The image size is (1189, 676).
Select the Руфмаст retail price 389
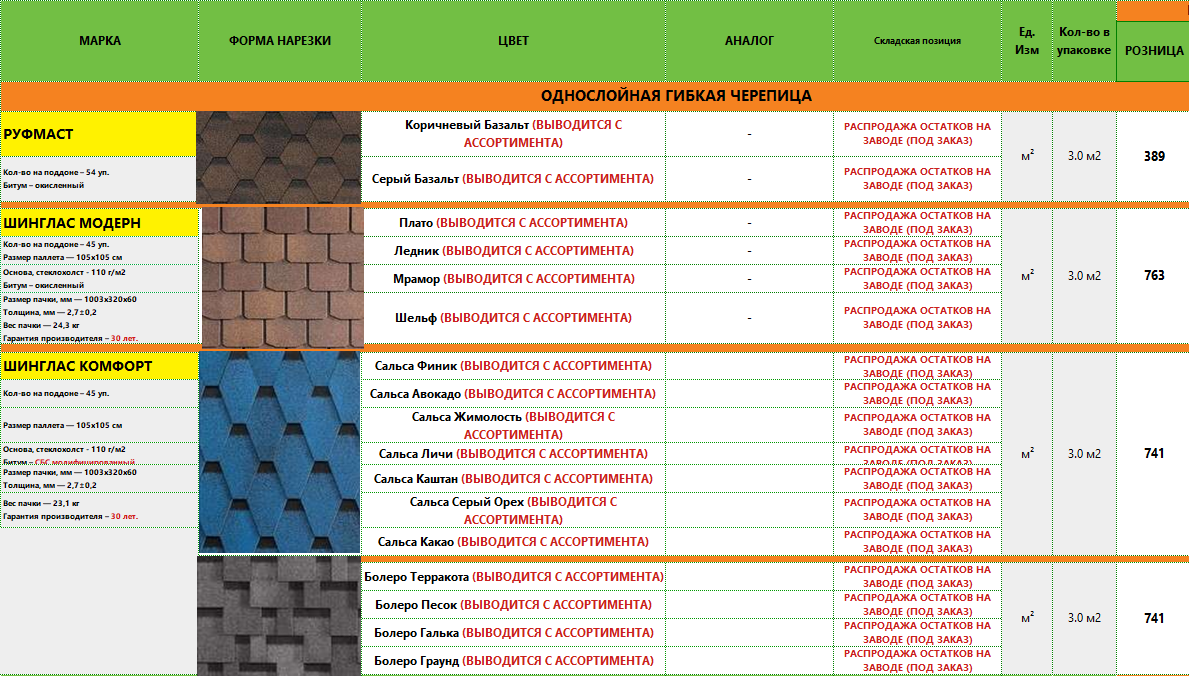coord(1153,157)
